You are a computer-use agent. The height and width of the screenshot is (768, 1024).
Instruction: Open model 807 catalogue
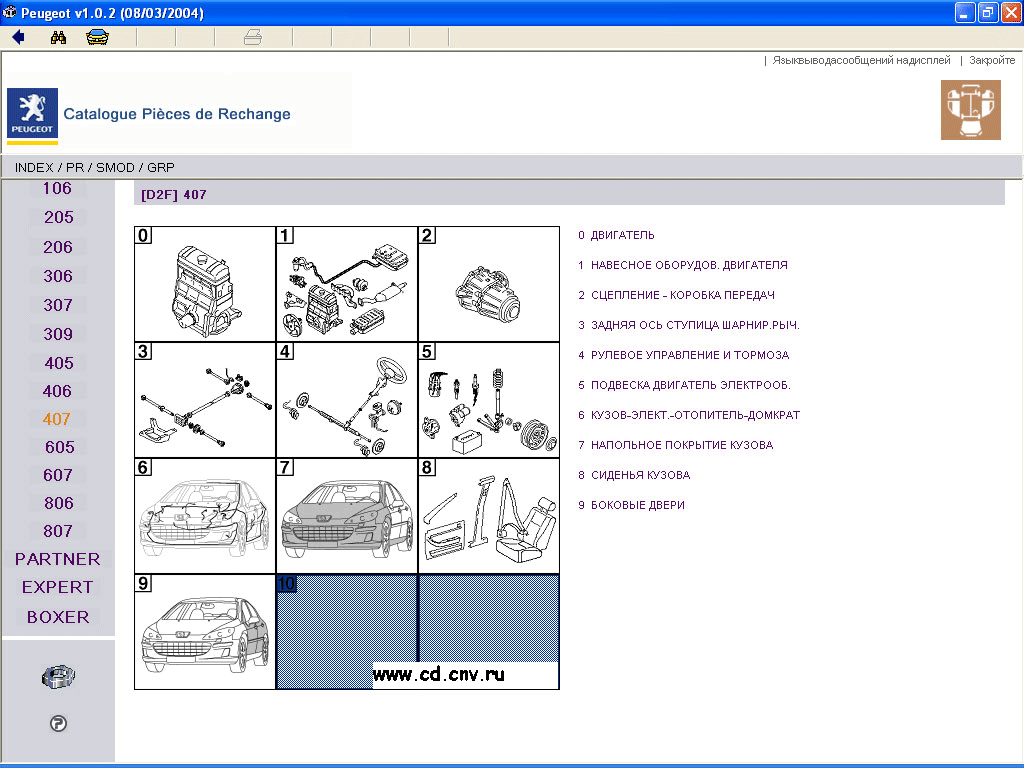[x=57, y=532]
